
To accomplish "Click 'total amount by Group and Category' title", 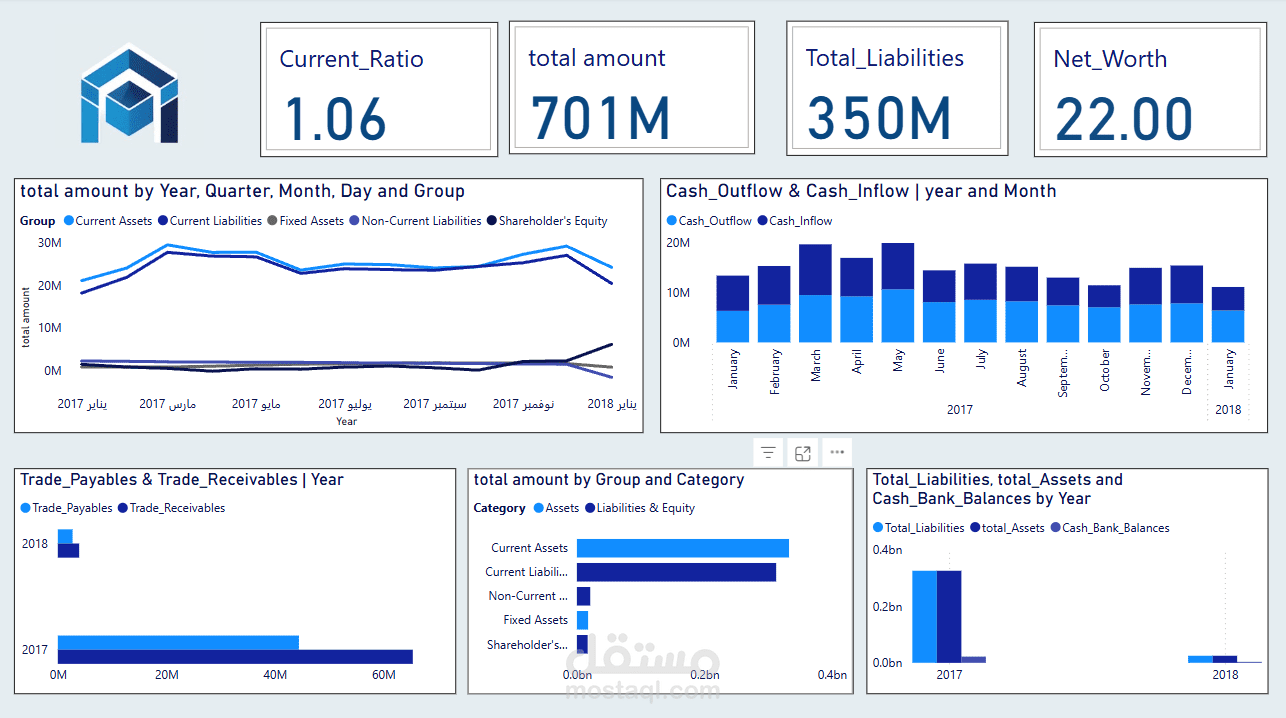I will (609, 480).
